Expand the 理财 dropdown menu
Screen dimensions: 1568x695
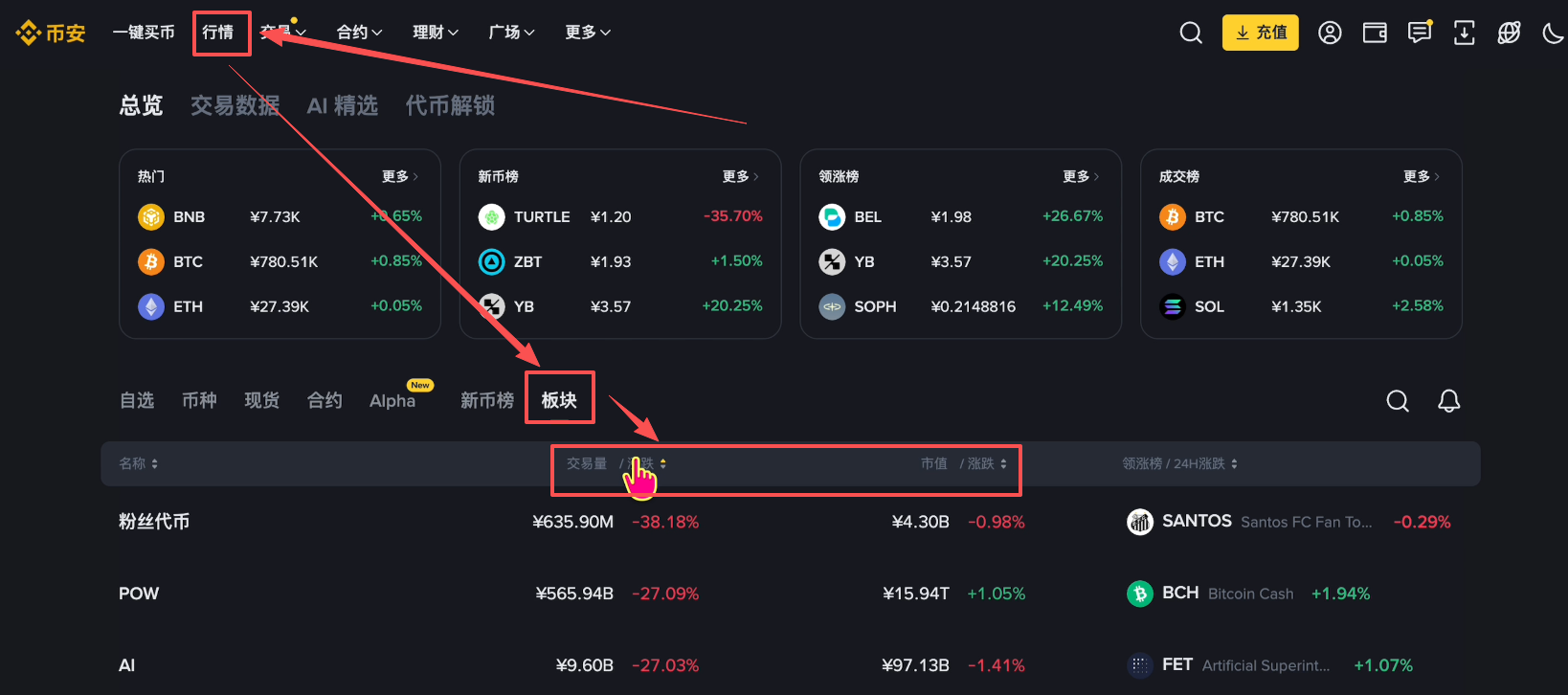point(436,33)
